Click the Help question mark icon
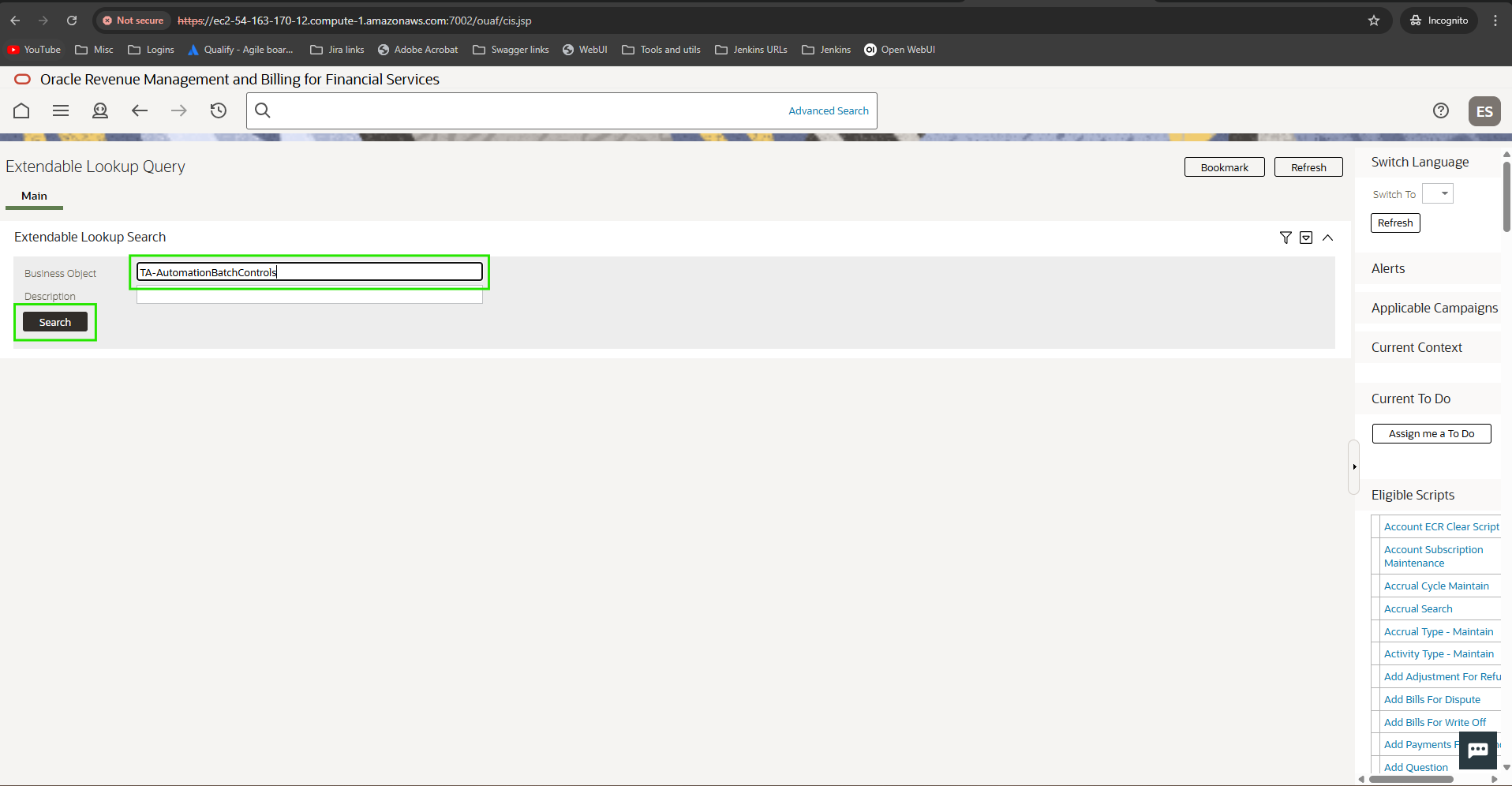 tap(1440, 110)
